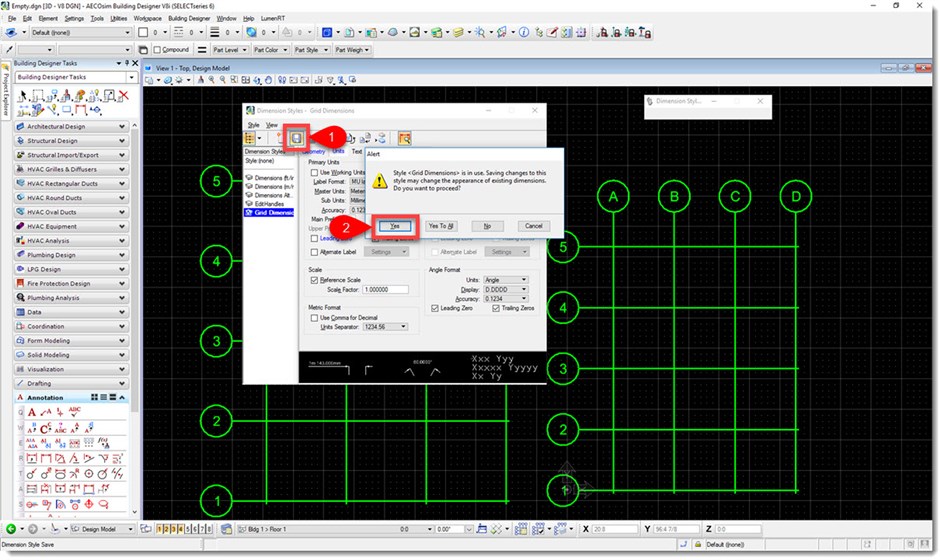Open the Building Designer Tasks combo box
The image size is (940, 560).
pyautogui.click(x=76, y=77)
